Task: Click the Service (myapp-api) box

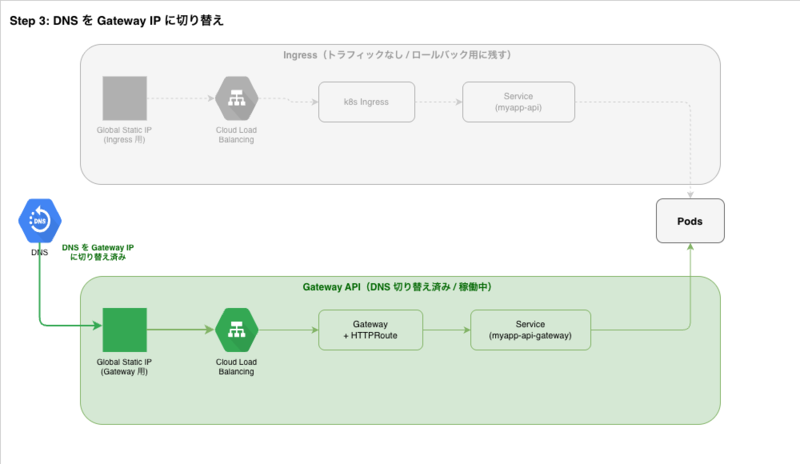Action: (x=518, y=102)
